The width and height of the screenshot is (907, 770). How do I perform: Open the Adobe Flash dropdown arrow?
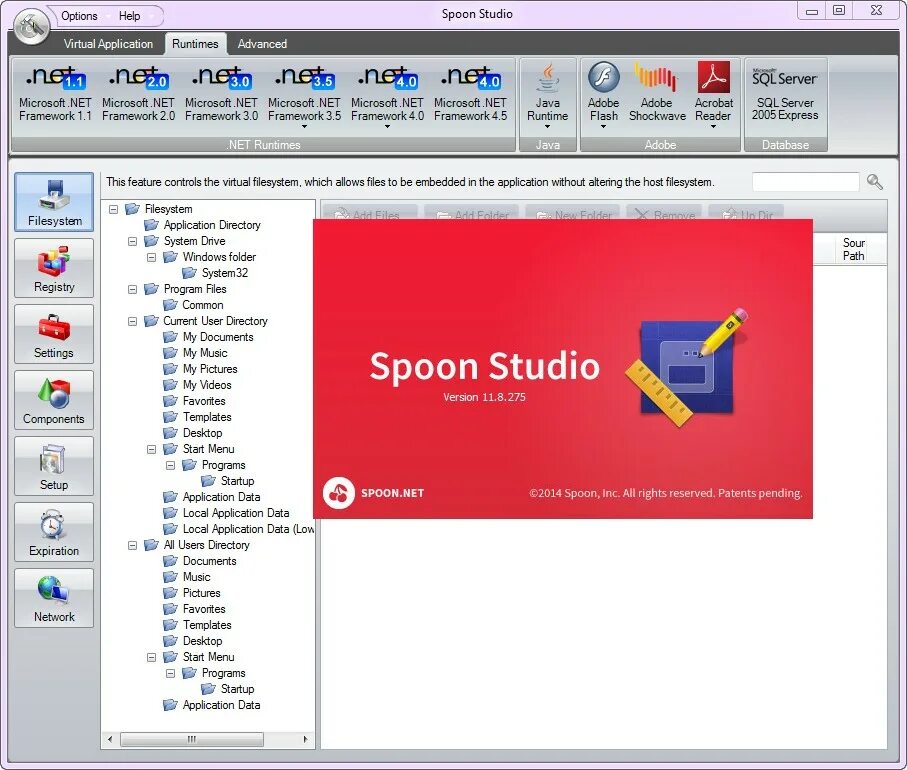point(603,127)
